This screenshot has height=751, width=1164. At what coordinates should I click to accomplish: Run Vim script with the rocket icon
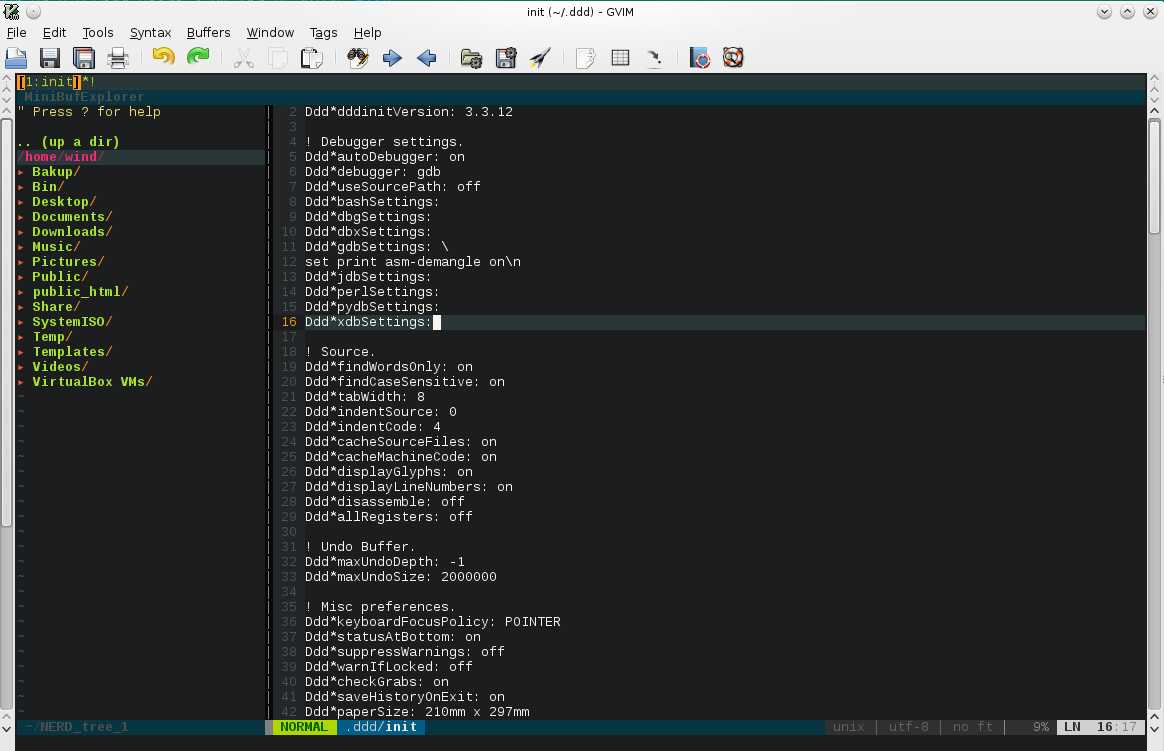tap(540, 58)
